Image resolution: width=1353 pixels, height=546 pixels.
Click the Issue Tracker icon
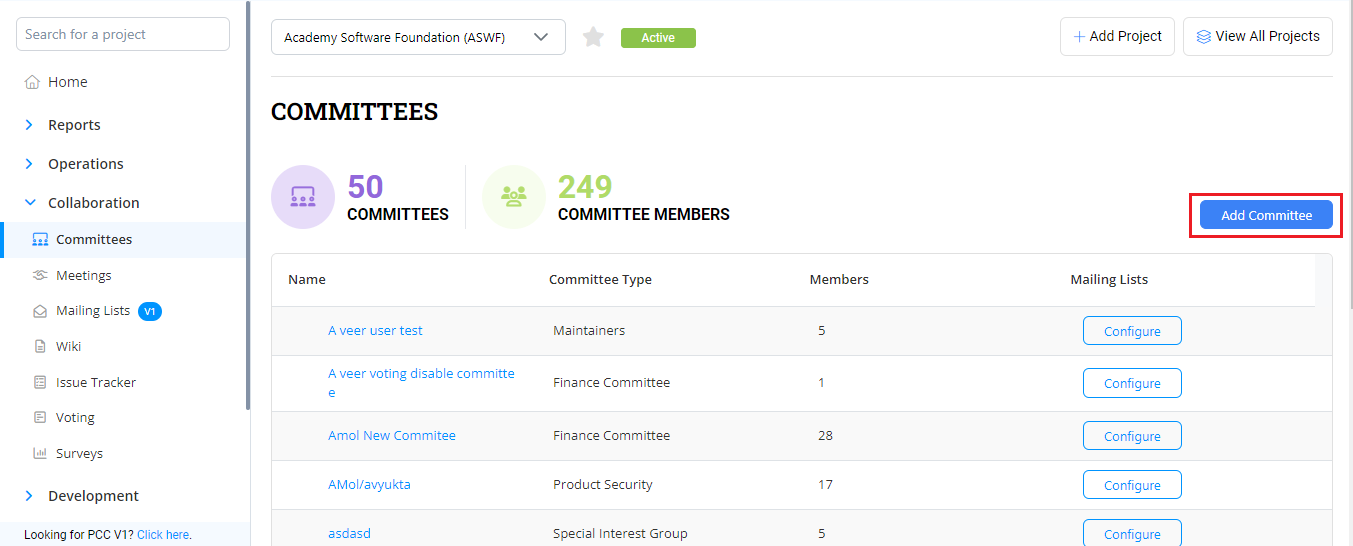[x=40, y=383]
